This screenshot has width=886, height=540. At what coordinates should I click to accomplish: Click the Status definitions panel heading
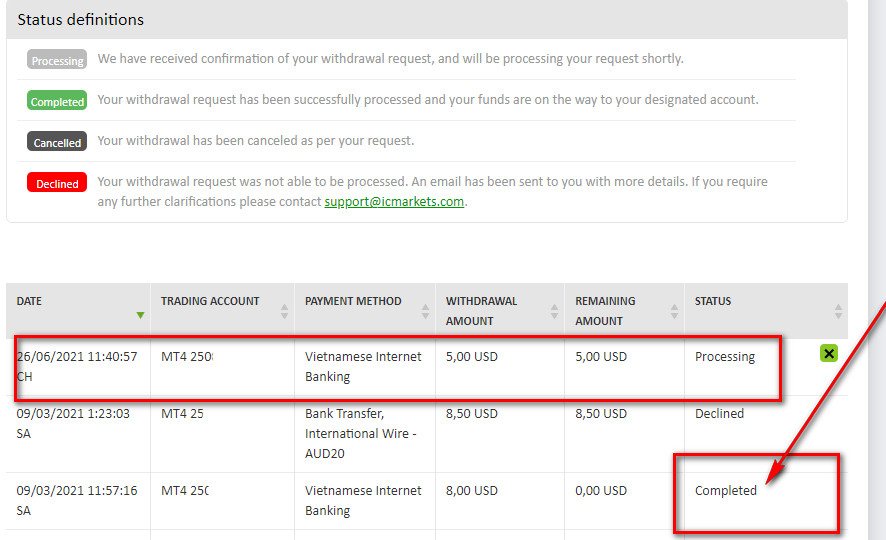(81, 20)
